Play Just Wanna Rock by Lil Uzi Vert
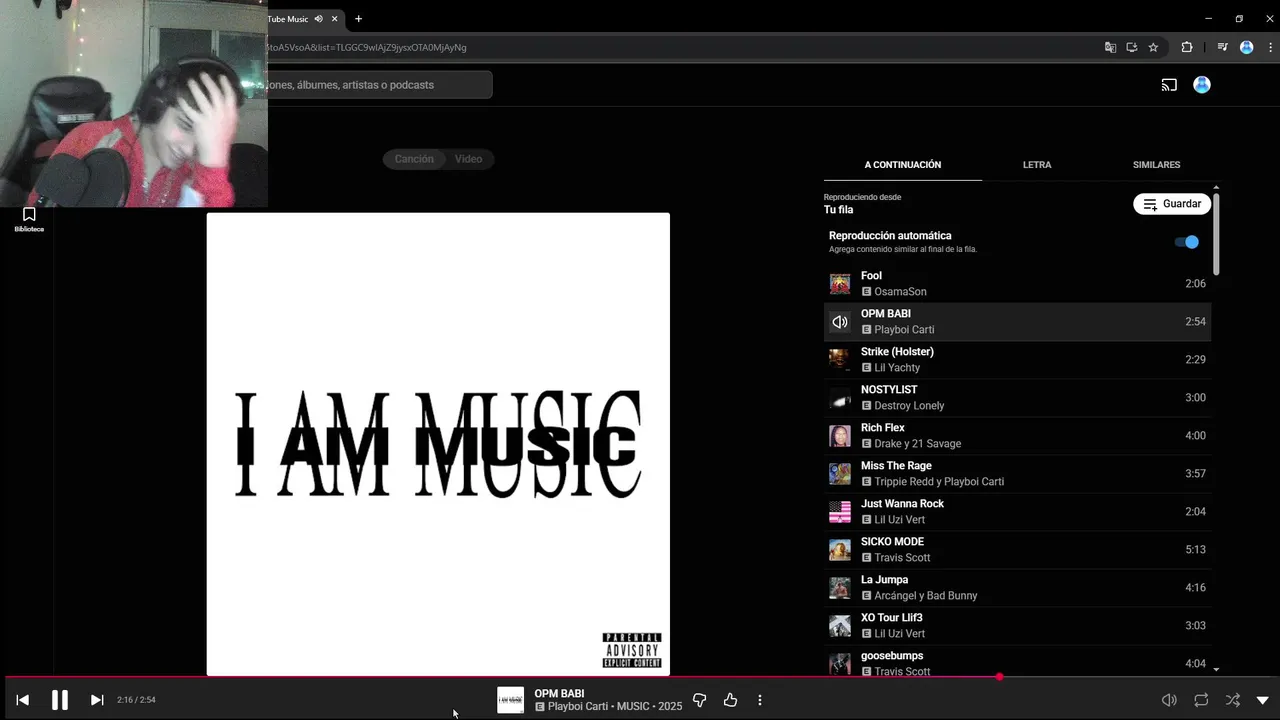 pyautogui.click(x=1017, y=512)
